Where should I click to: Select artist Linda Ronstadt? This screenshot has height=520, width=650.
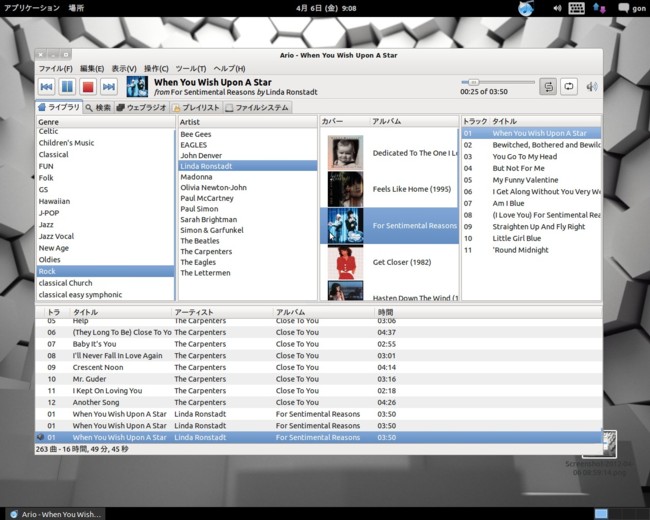pos(248,166)
